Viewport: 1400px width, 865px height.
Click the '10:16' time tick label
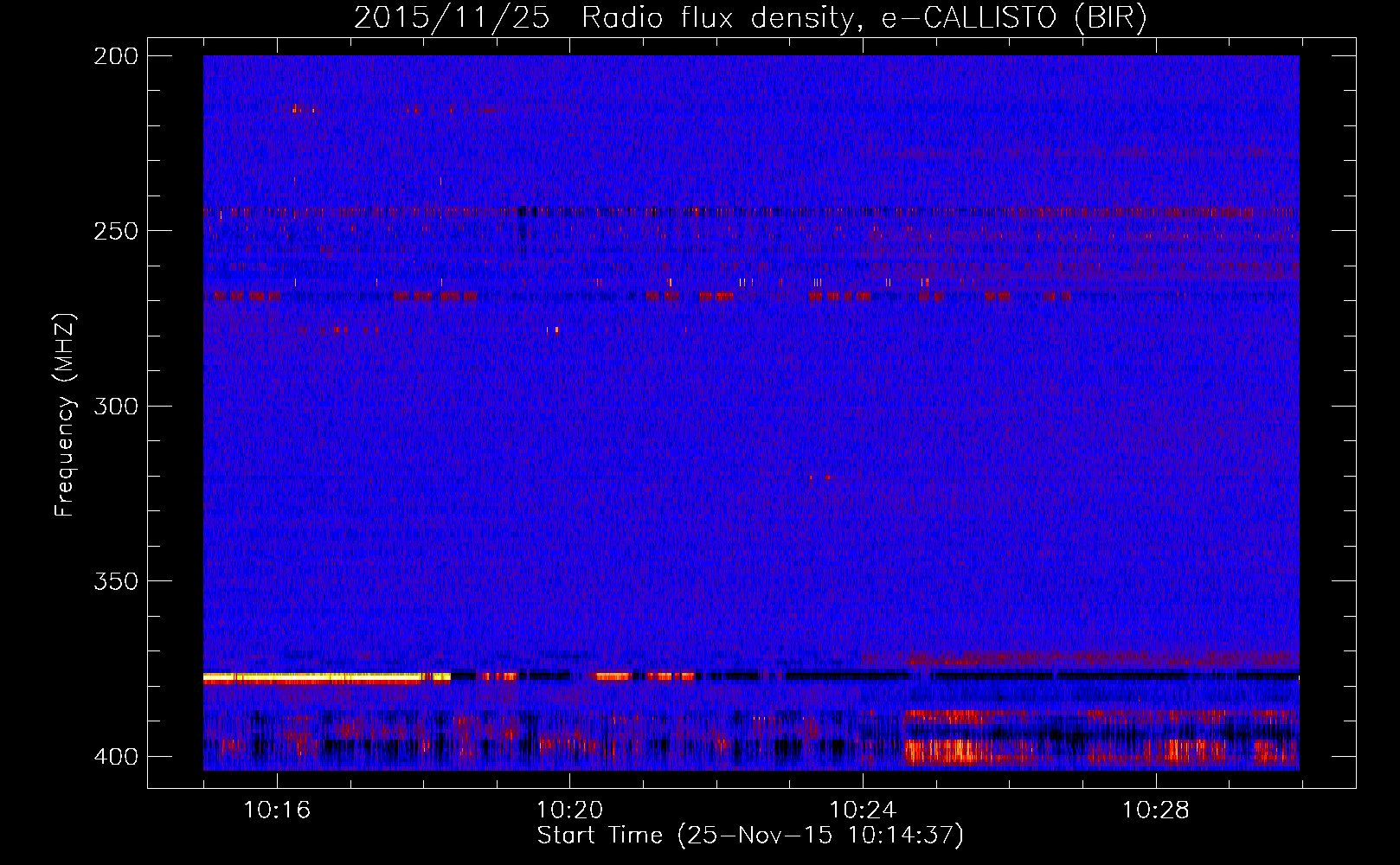point(277,811)
